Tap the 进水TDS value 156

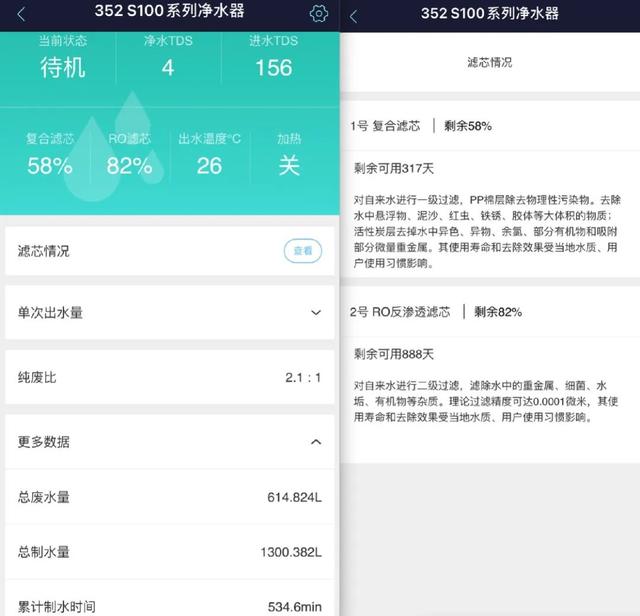pos(274,68)
